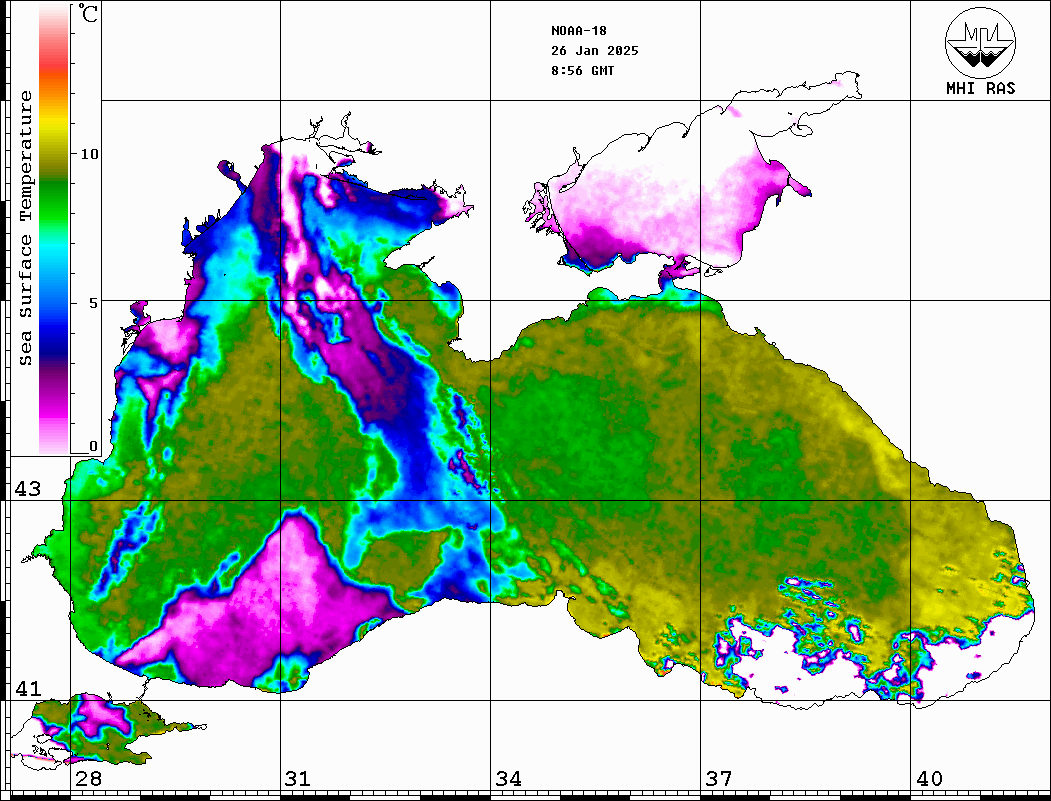Click the time '8:56 GMT'
The image size is (1051, 801).
(582, 71)
